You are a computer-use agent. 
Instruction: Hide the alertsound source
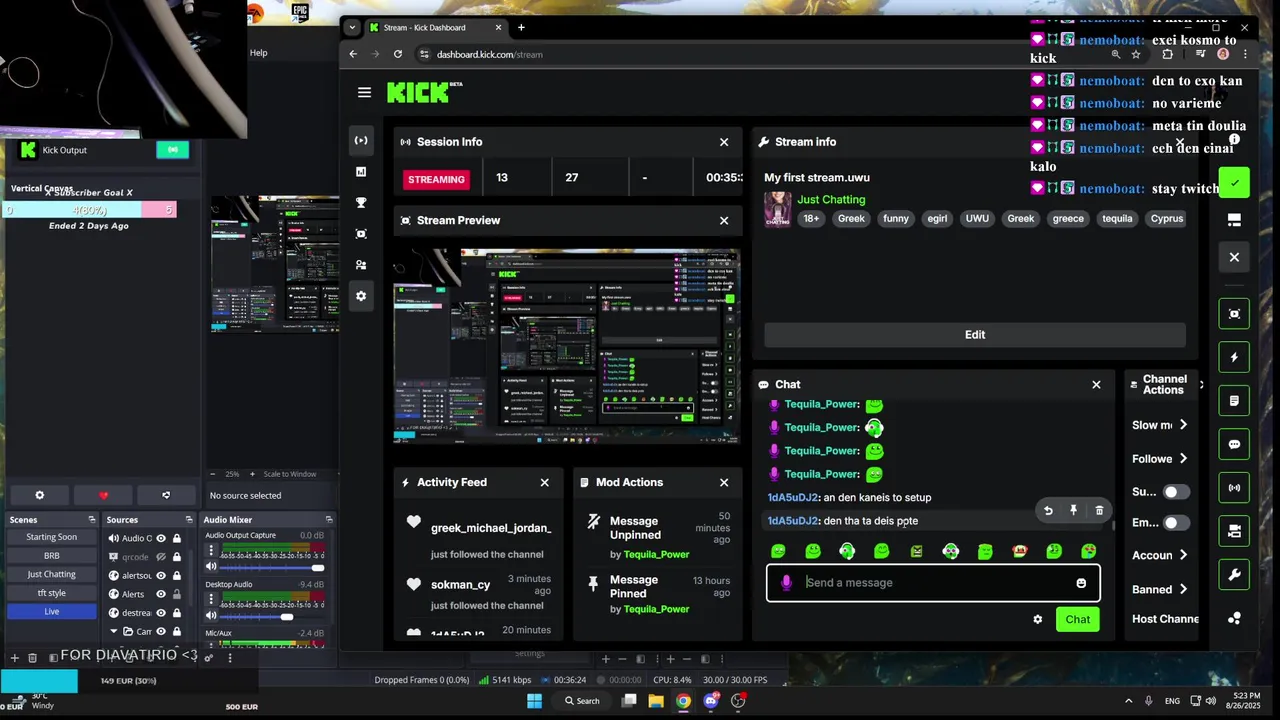pyautogui.click(x=161, y=575)
